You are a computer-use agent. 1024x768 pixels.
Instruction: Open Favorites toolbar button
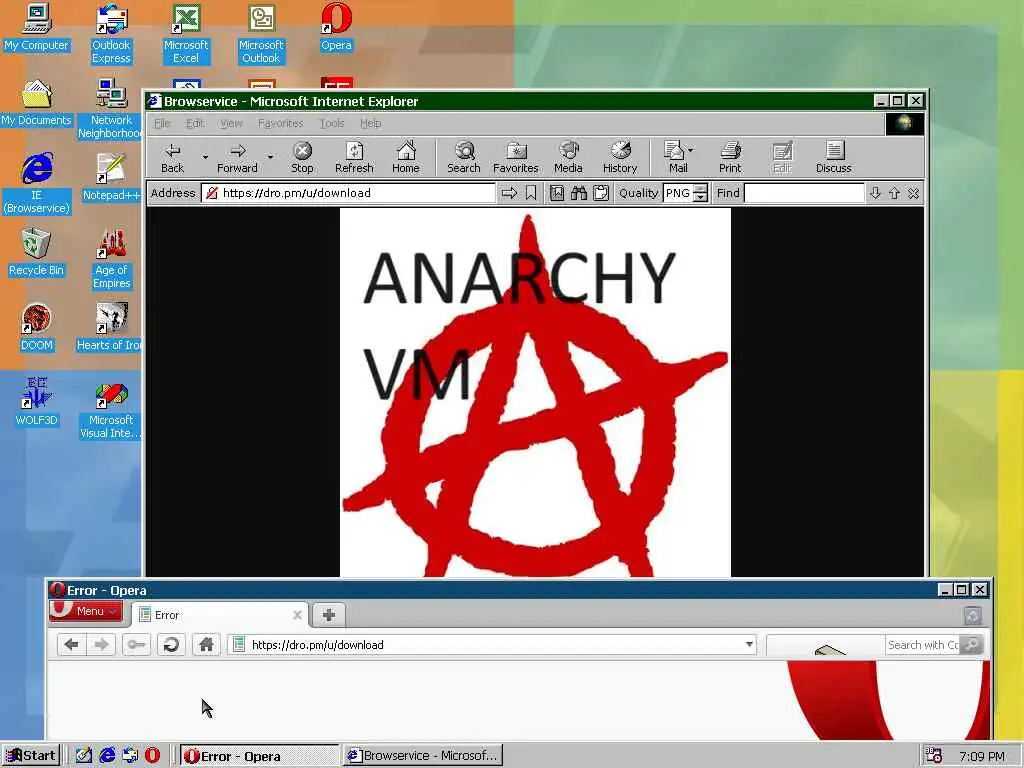(x=515, y=157)
